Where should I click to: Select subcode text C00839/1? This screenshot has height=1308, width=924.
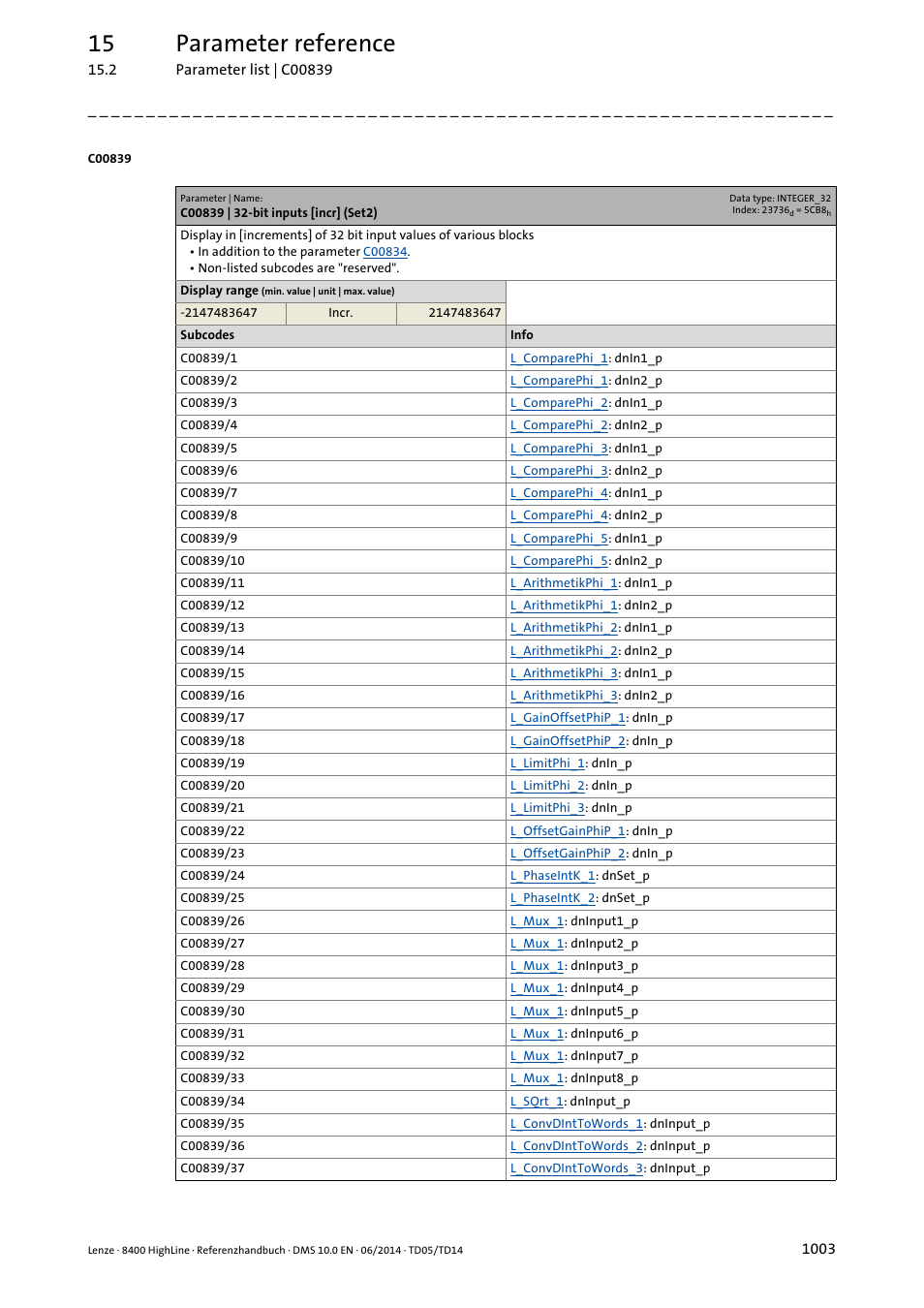[208, 358]
